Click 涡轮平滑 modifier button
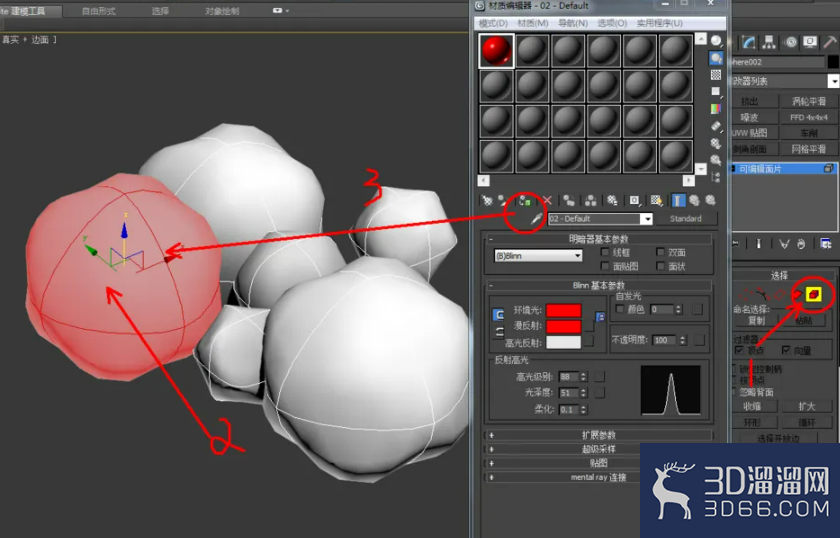Image resolution: width=840 pixels, height=538 pixels. click(x=809, y=101)
